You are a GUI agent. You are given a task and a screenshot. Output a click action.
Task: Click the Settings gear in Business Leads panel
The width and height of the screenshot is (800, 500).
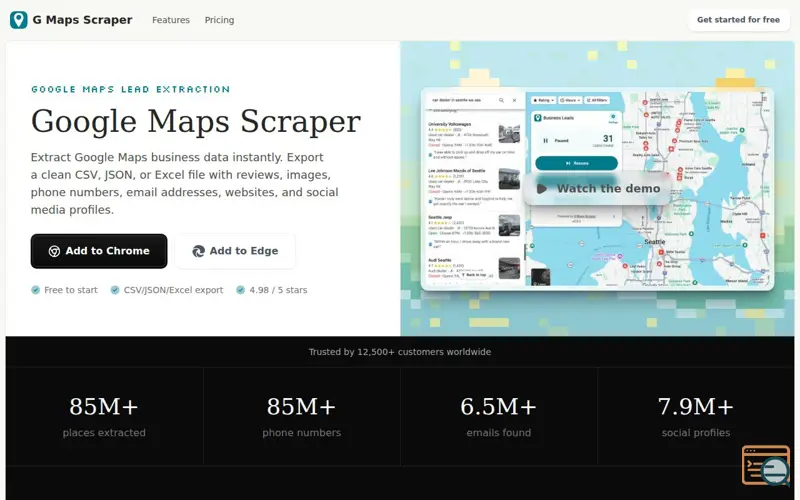(613, 117)
